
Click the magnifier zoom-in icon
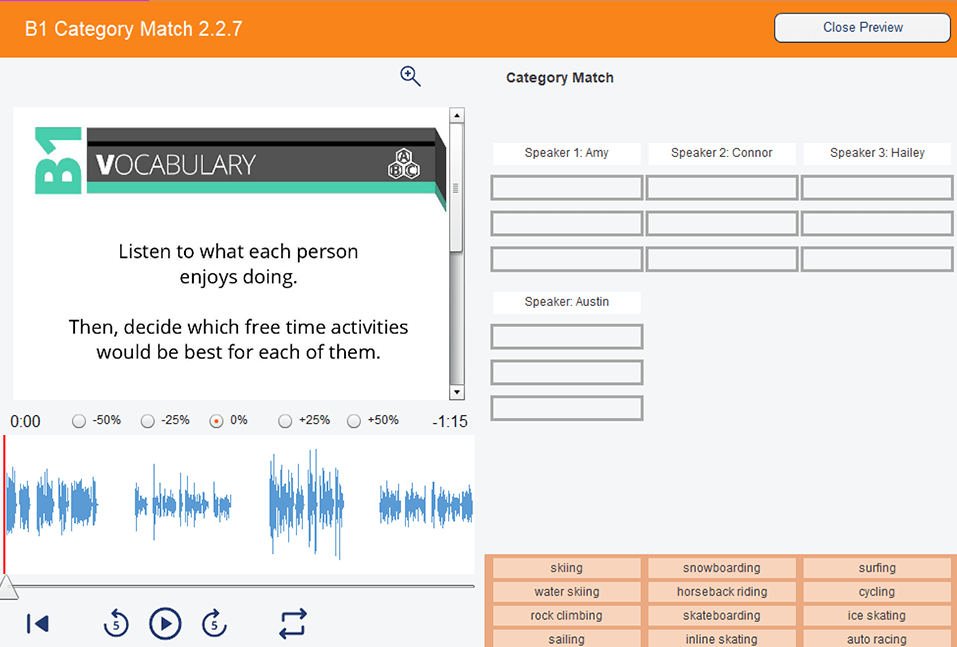point(410,77)
